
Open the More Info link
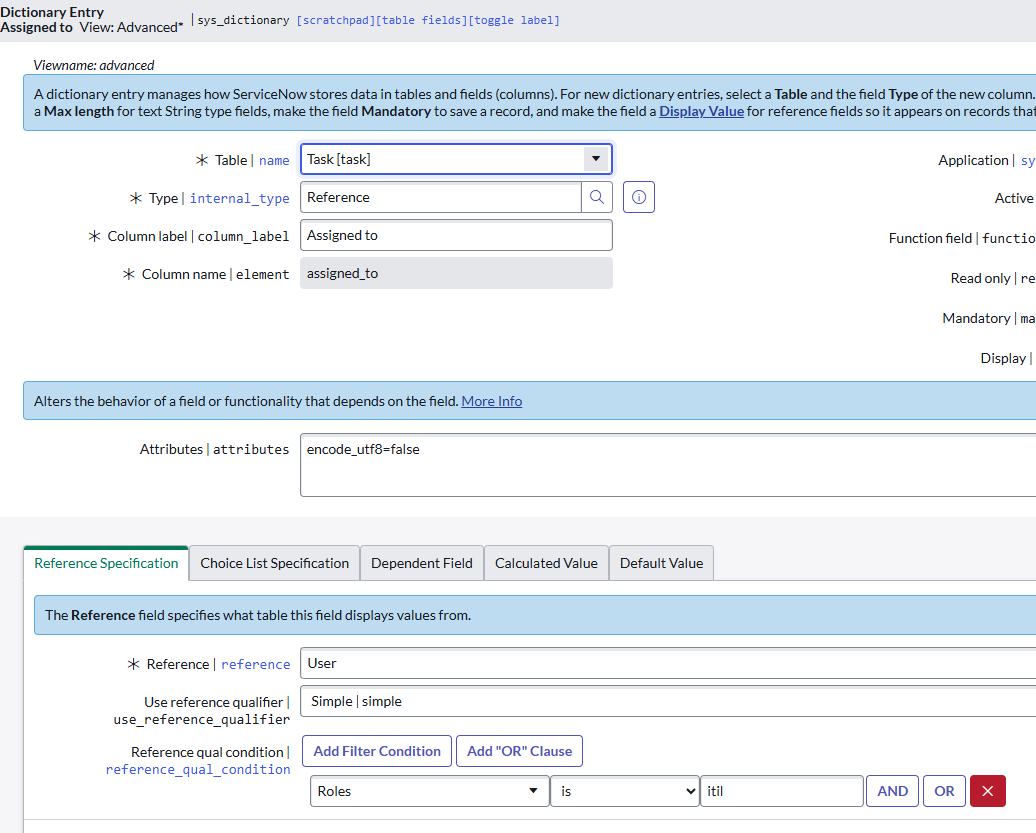click(x=491, y=401)
